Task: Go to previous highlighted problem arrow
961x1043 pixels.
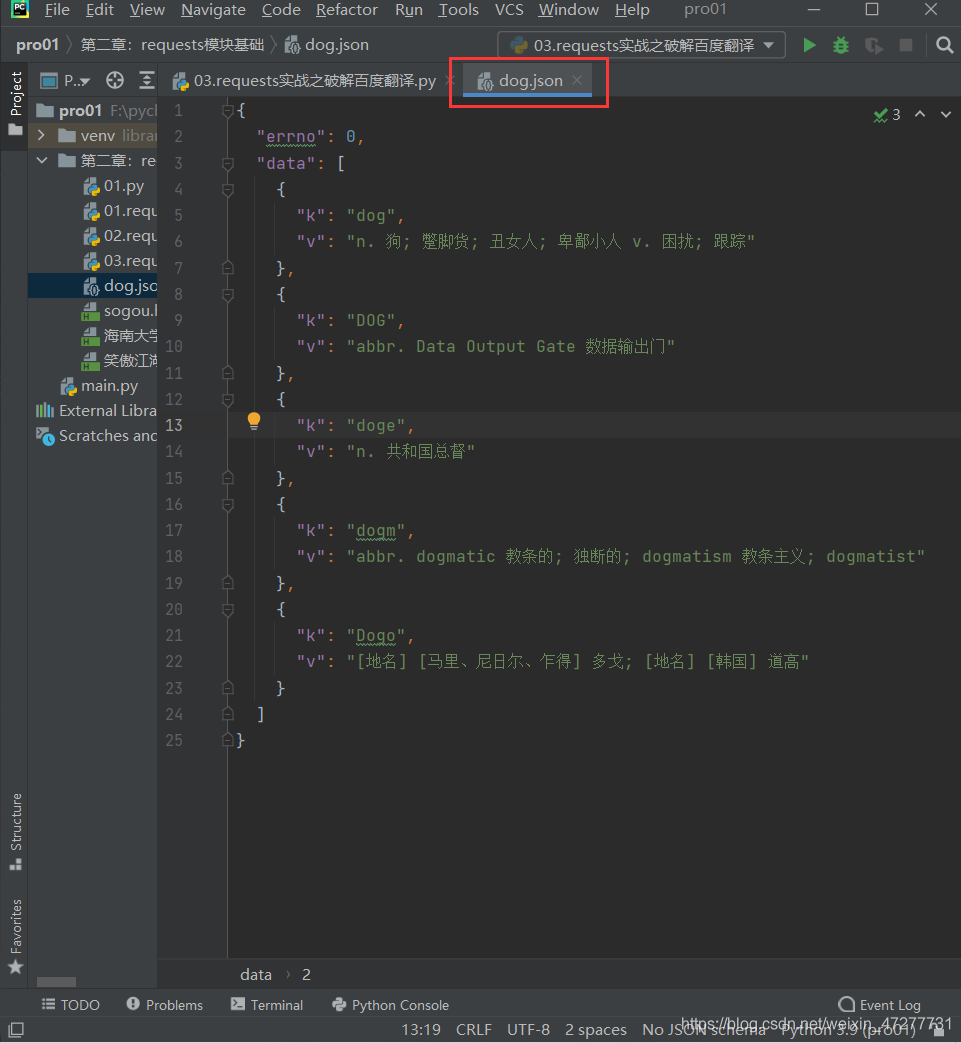Action: tap(920, 114)
